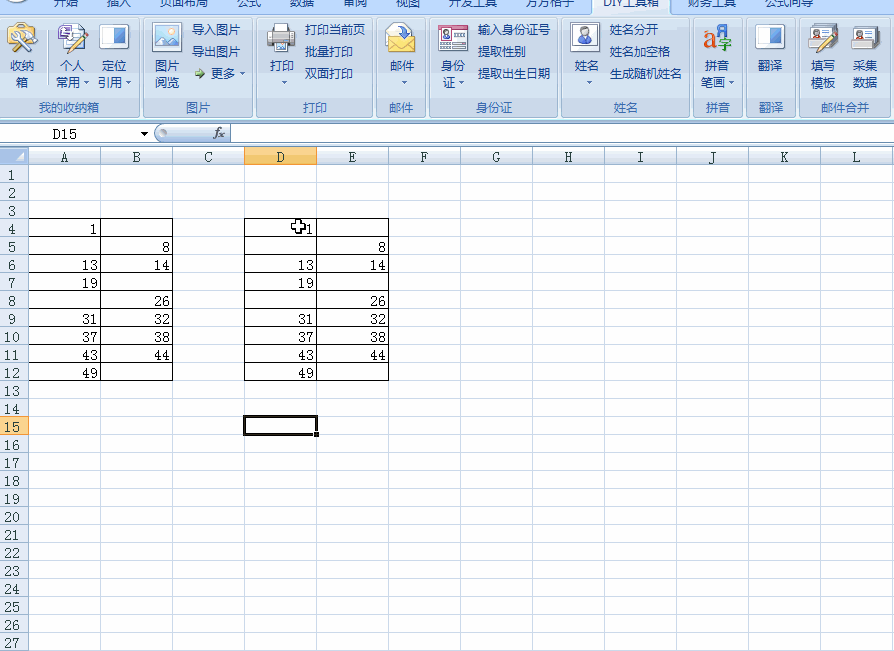
Task: Open the 拼音笔画 dropdown menu
Action: 718,82
